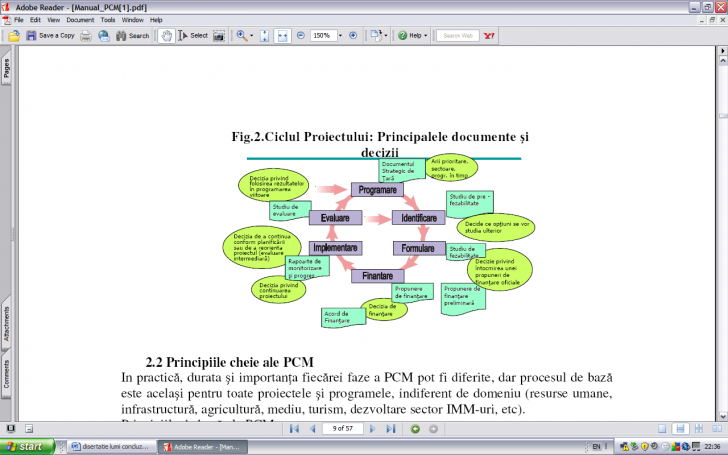The height and width of the screenshot is (455, 728).
Task: Switch to the dissertation Word taskbar window
Action: (x=111, y=446)
